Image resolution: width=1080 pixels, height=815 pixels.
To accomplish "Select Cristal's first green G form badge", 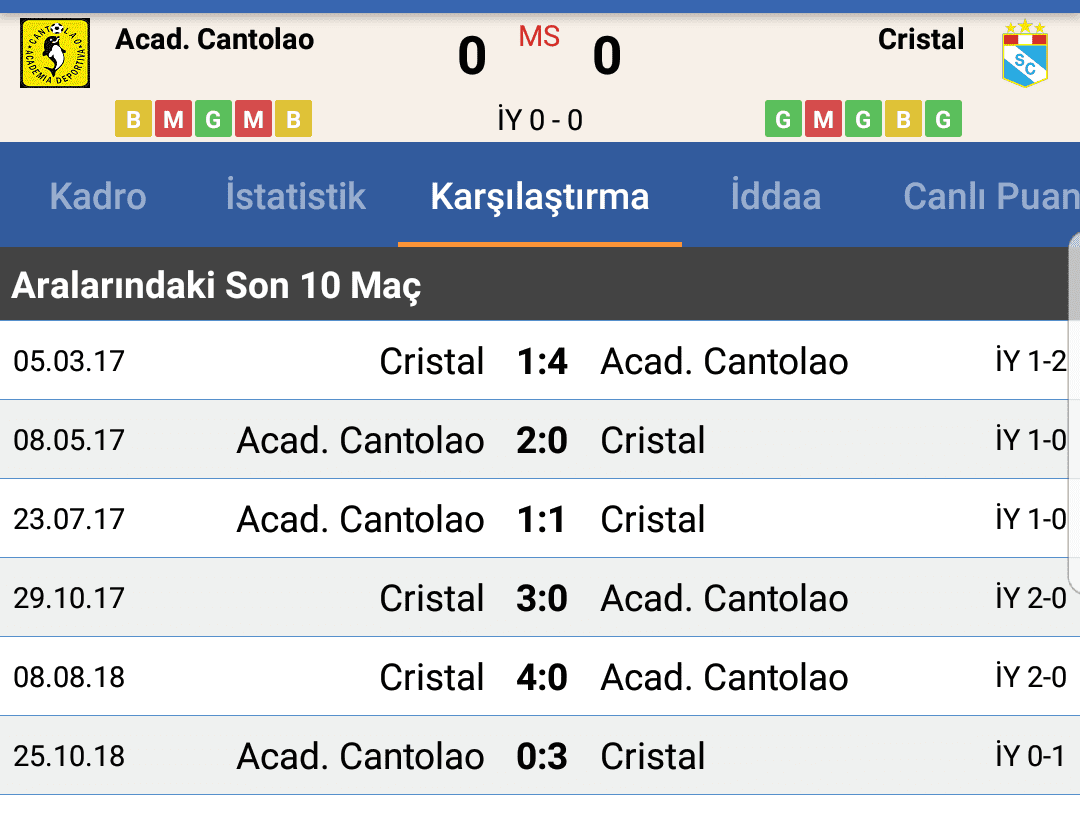I will pos(784,118).
